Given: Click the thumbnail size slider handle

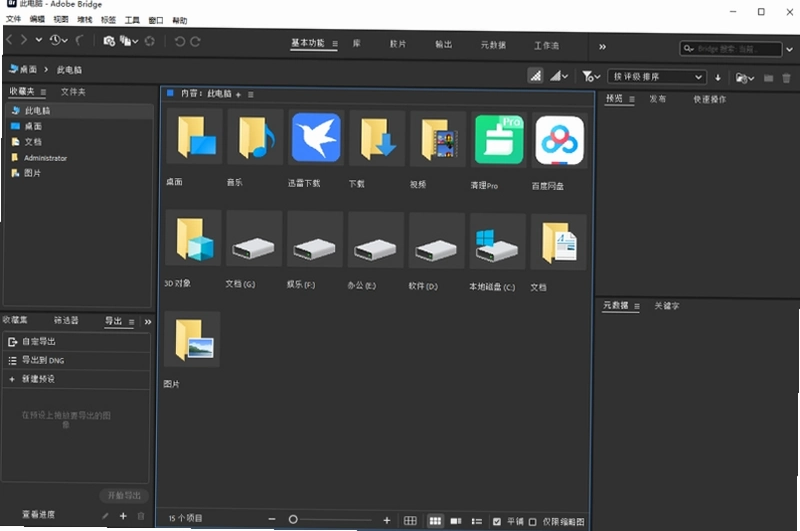Looking at the screenshot, I should pos(293,519).
